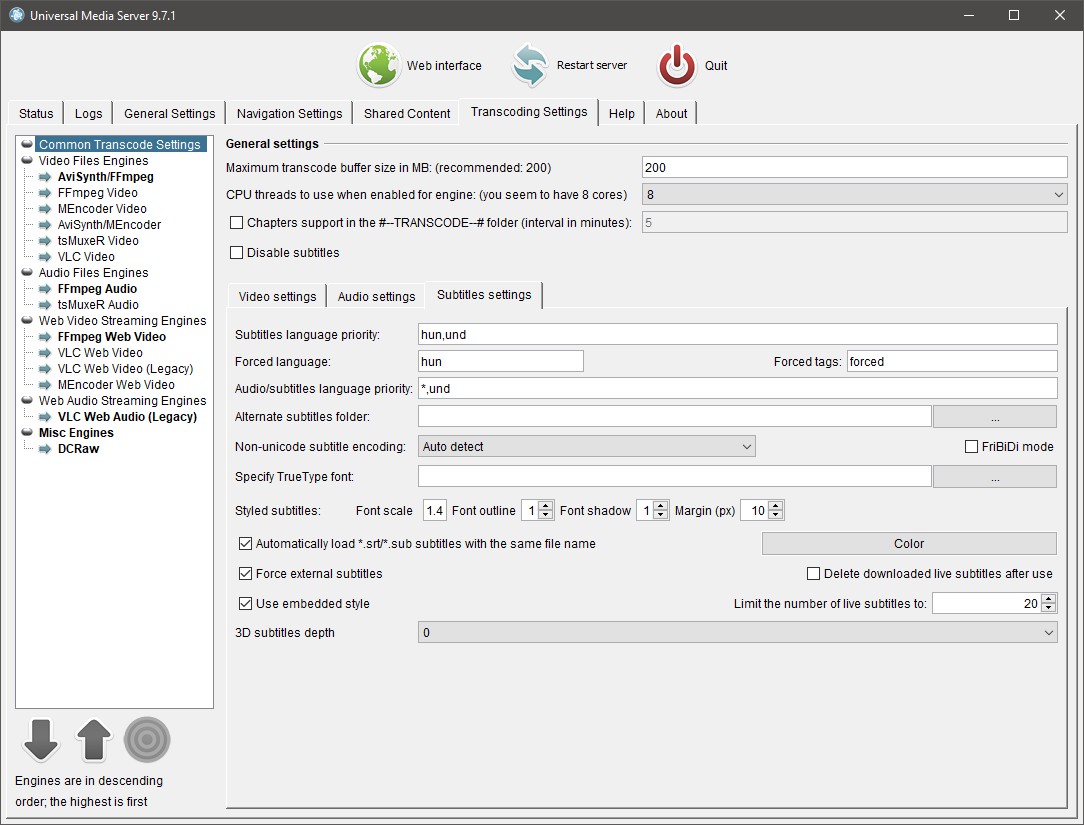The width and height of the screenshot is (1084, 825).
Task: Uncheck Force external subtitles
Action: (245, 573)
